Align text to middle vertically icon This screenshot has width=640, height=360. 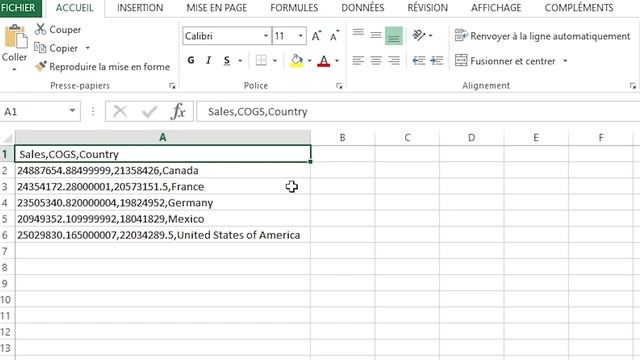click(376, 36)
